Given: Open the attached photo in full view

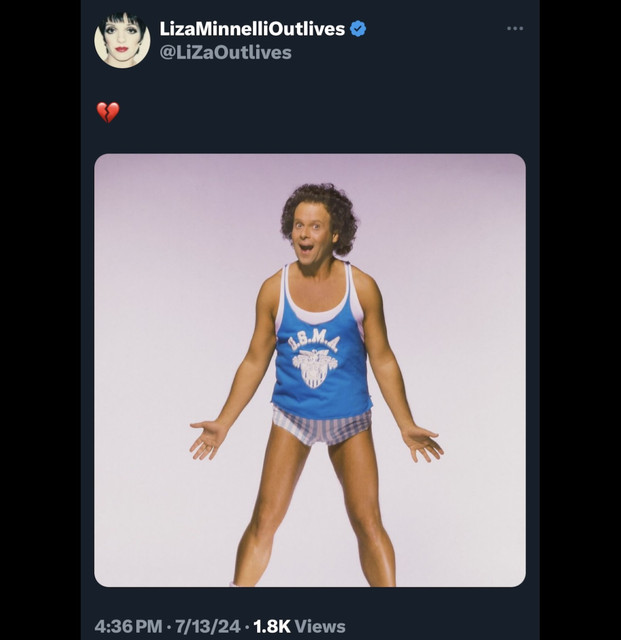Looking at the screenshot, I should coord(310,370).
